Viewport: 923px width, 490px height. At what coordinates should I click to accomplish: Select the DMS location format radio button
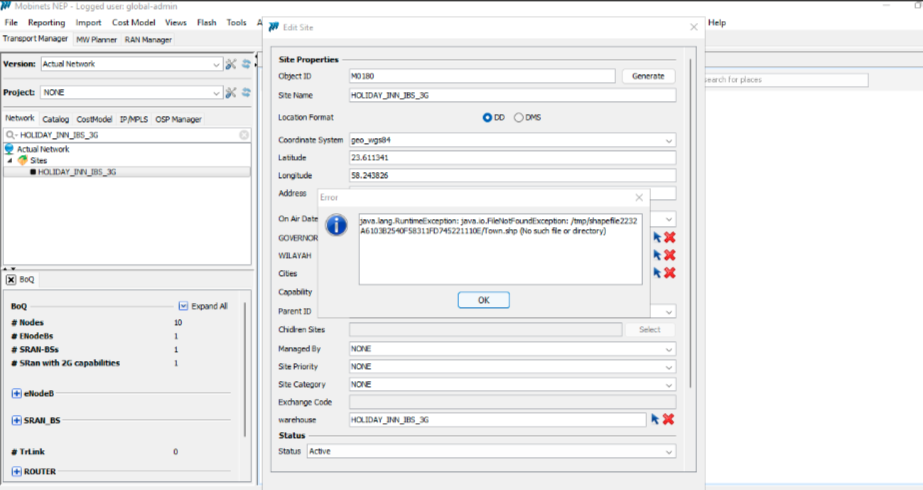tap(519, 117)
